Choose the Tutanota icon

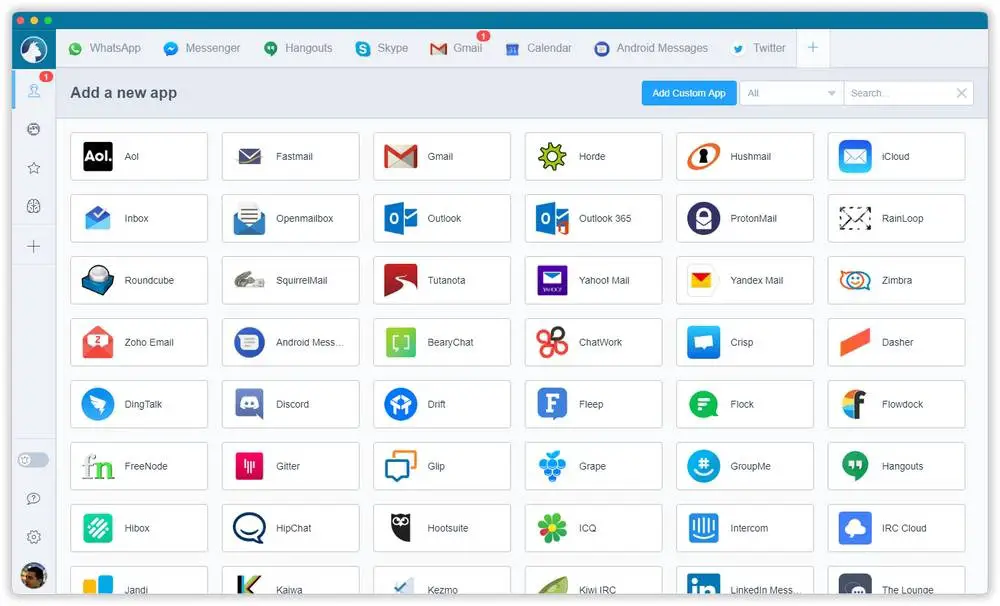pos(401,280)
